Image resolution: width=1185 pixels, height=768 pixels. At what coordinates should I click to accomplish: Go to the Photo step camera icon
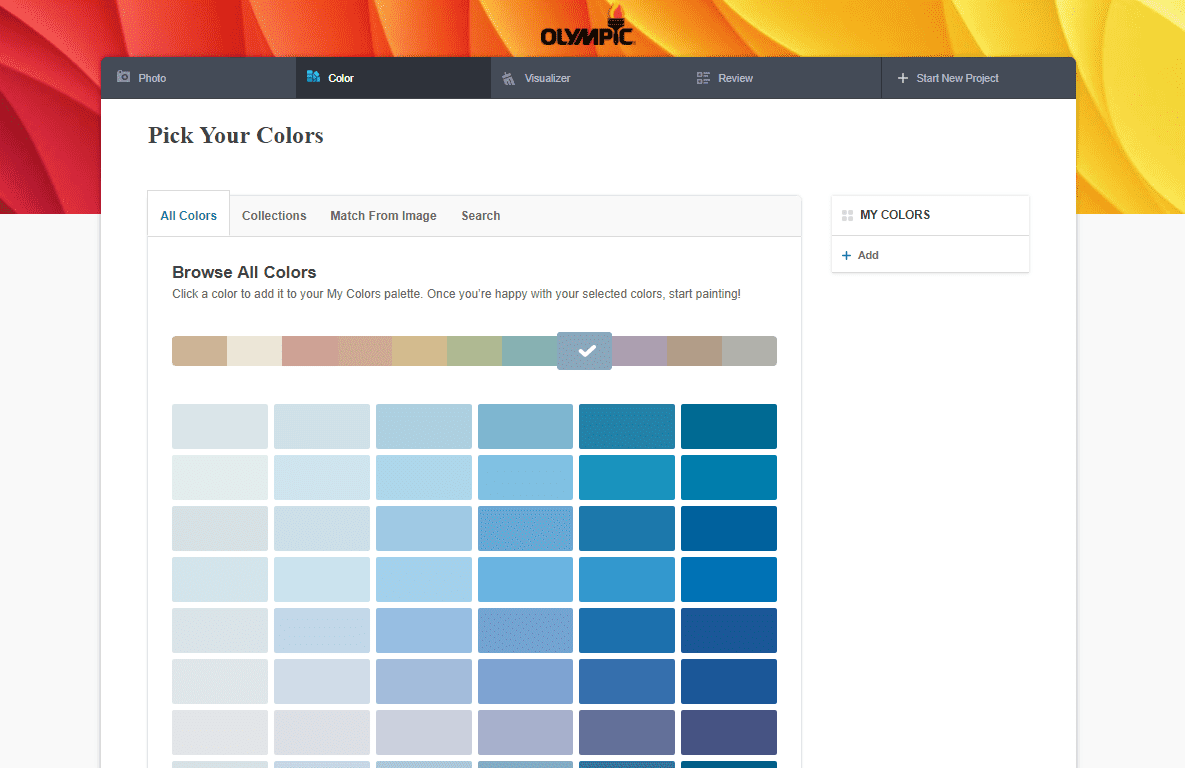[123, 77]
